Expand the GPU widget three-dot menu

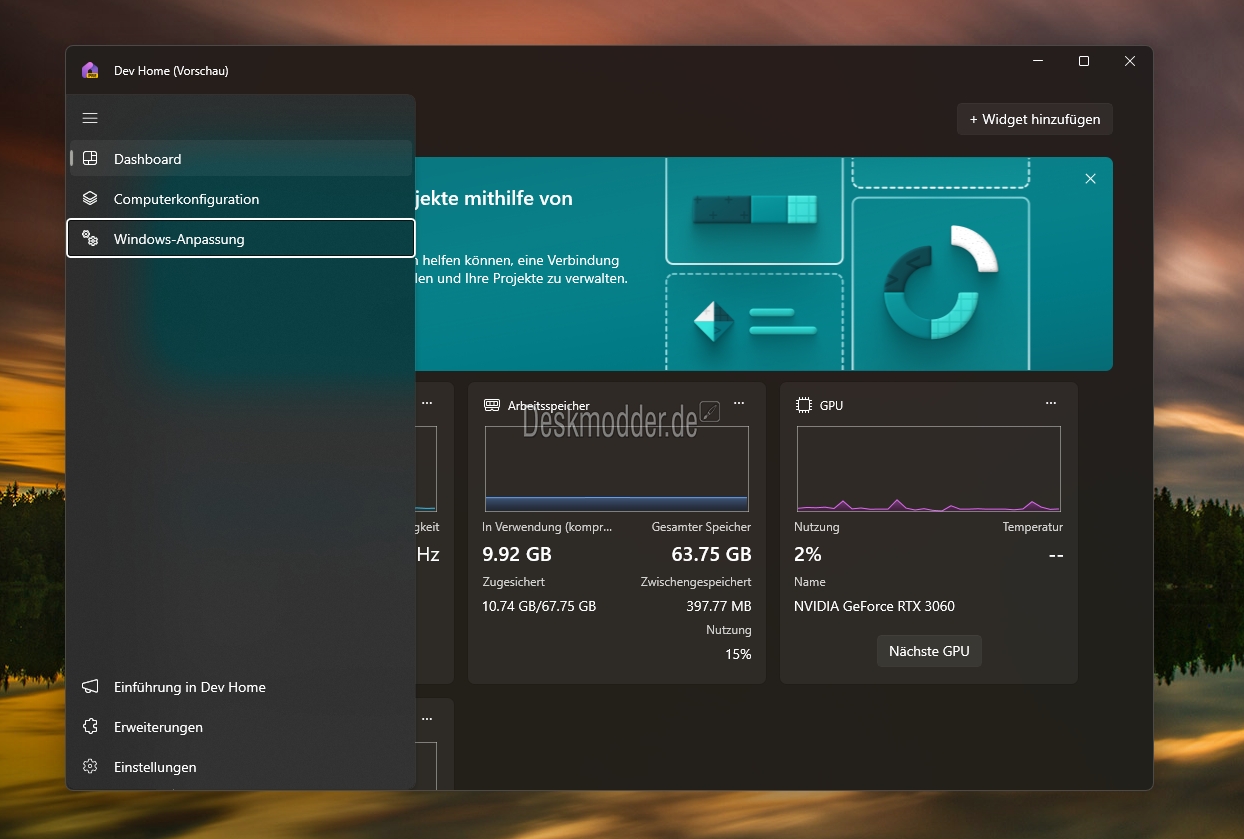click(1051, 403)
